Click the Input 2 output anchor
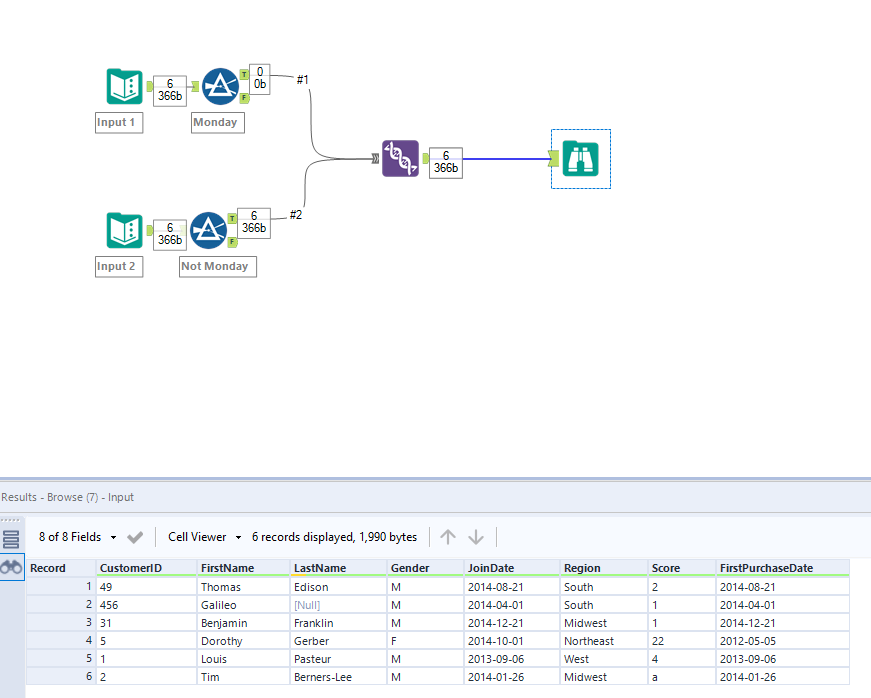871x698 pixels. click(x=149, y=230)
